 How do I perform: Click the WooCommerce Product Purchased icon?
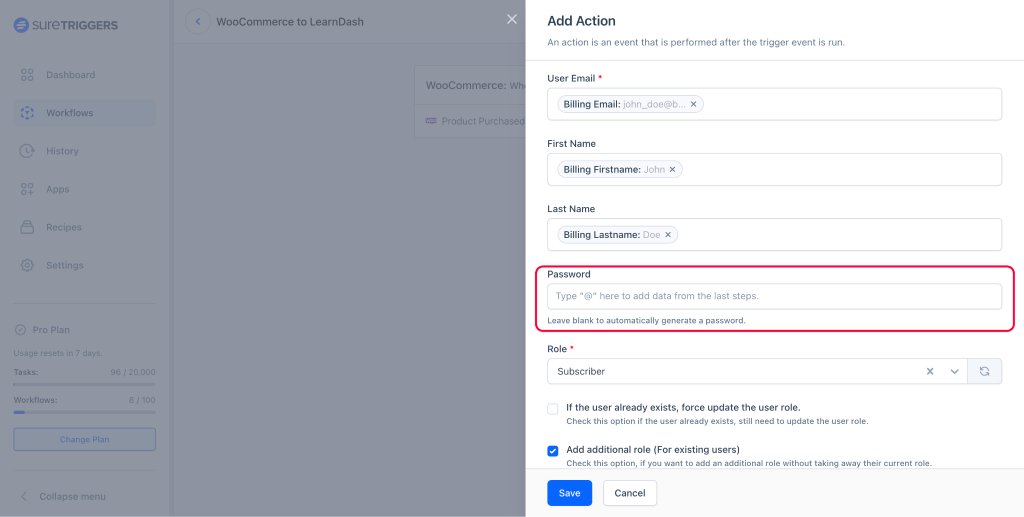431,121
